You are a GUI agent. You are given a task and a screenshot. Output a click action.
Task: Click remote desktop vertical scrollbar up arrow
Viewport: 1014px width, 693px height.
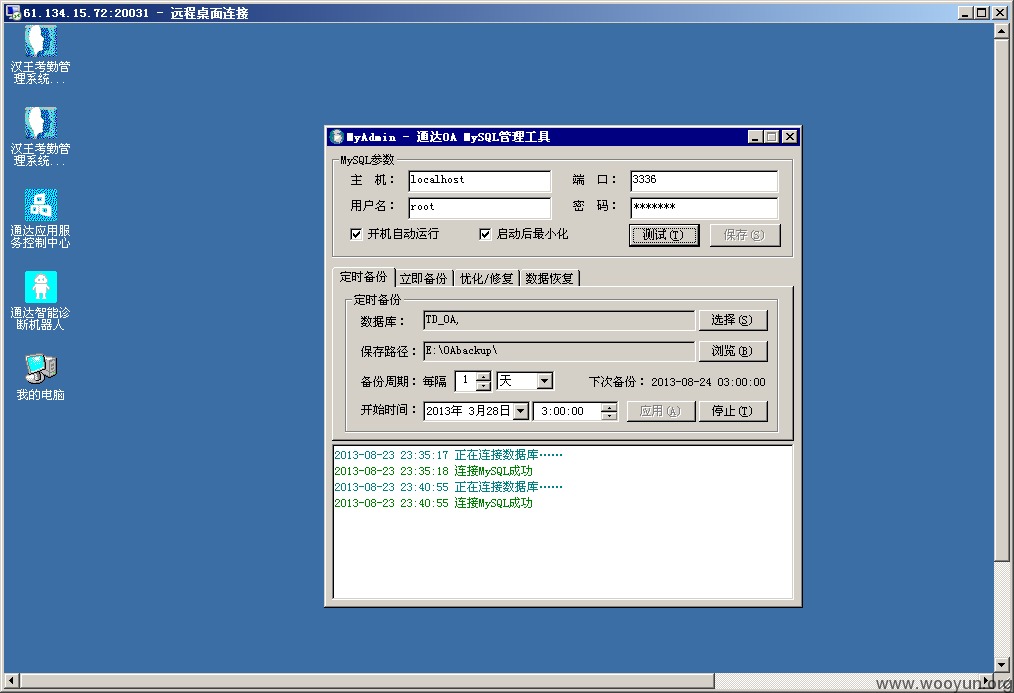(x=1002, y=30)
